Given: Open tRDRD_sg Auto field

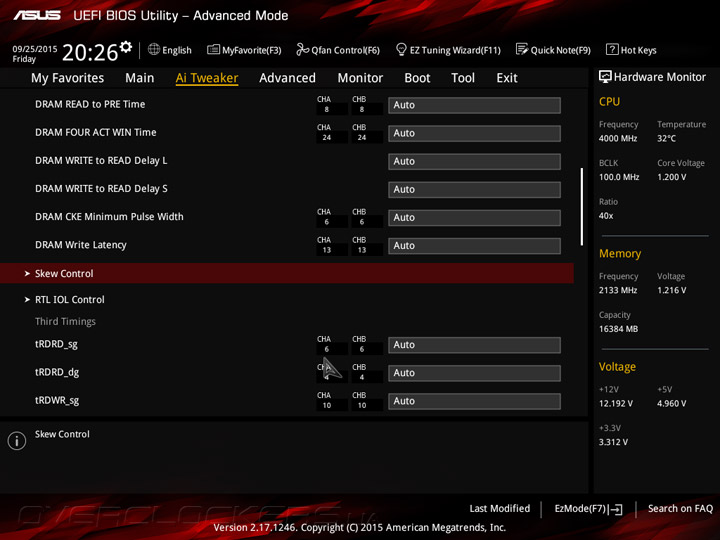Looking at the screenshot, I should pyautogui.click(x=474, y=345).
